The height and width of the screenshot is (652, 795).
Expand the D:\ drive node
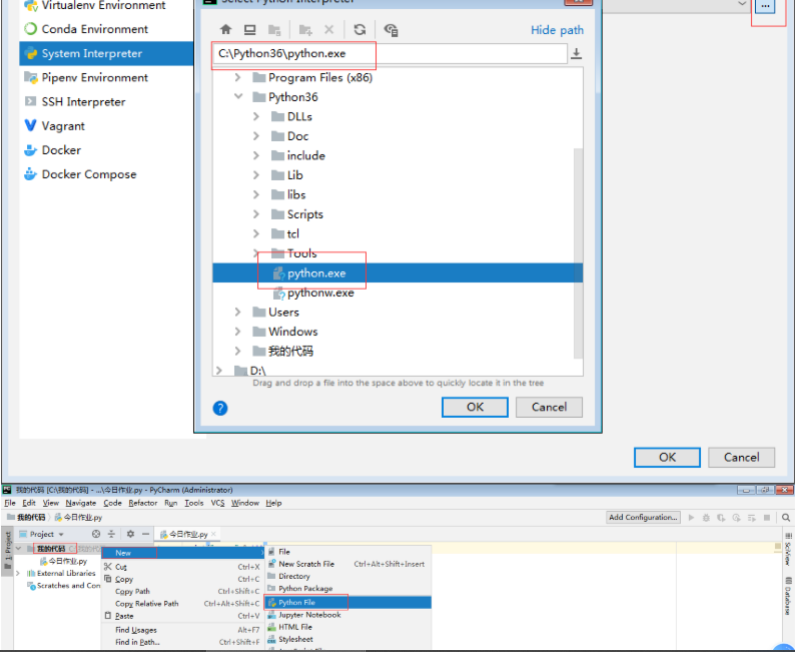[x=219, y=371]
